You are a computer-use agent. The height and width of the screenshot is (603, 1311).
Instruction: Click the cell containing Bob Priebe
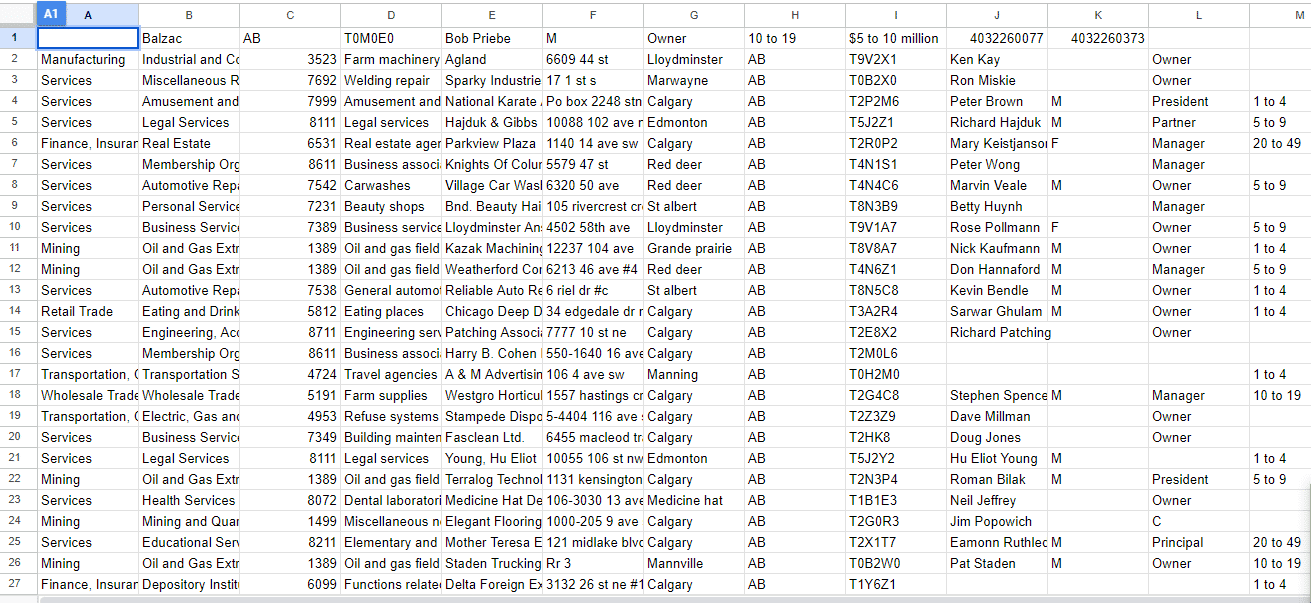[492, 38]
